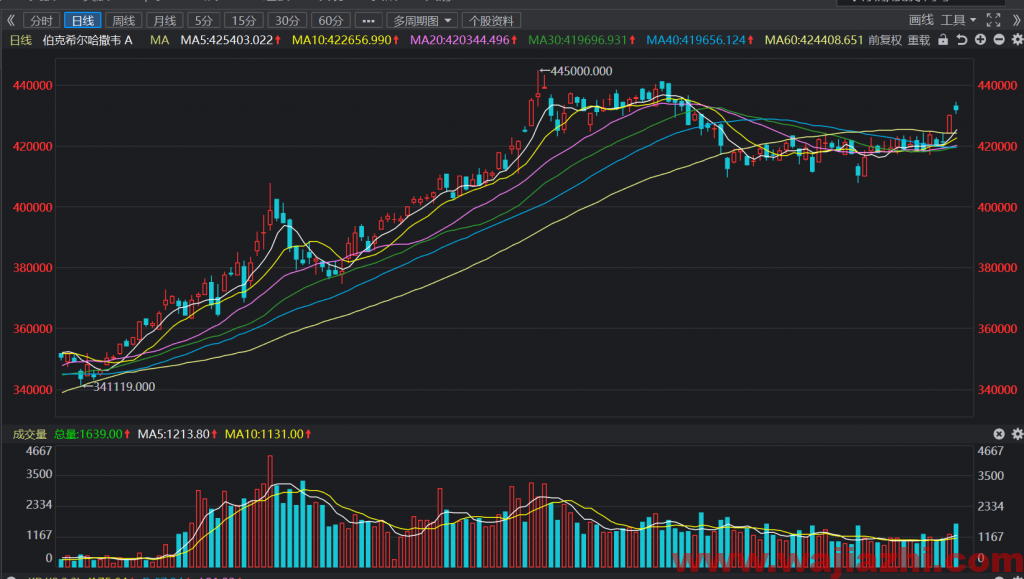This screenshot has width=1024, height=579.
Task: Select the 15分 period tab
Action: pos(244,21)
